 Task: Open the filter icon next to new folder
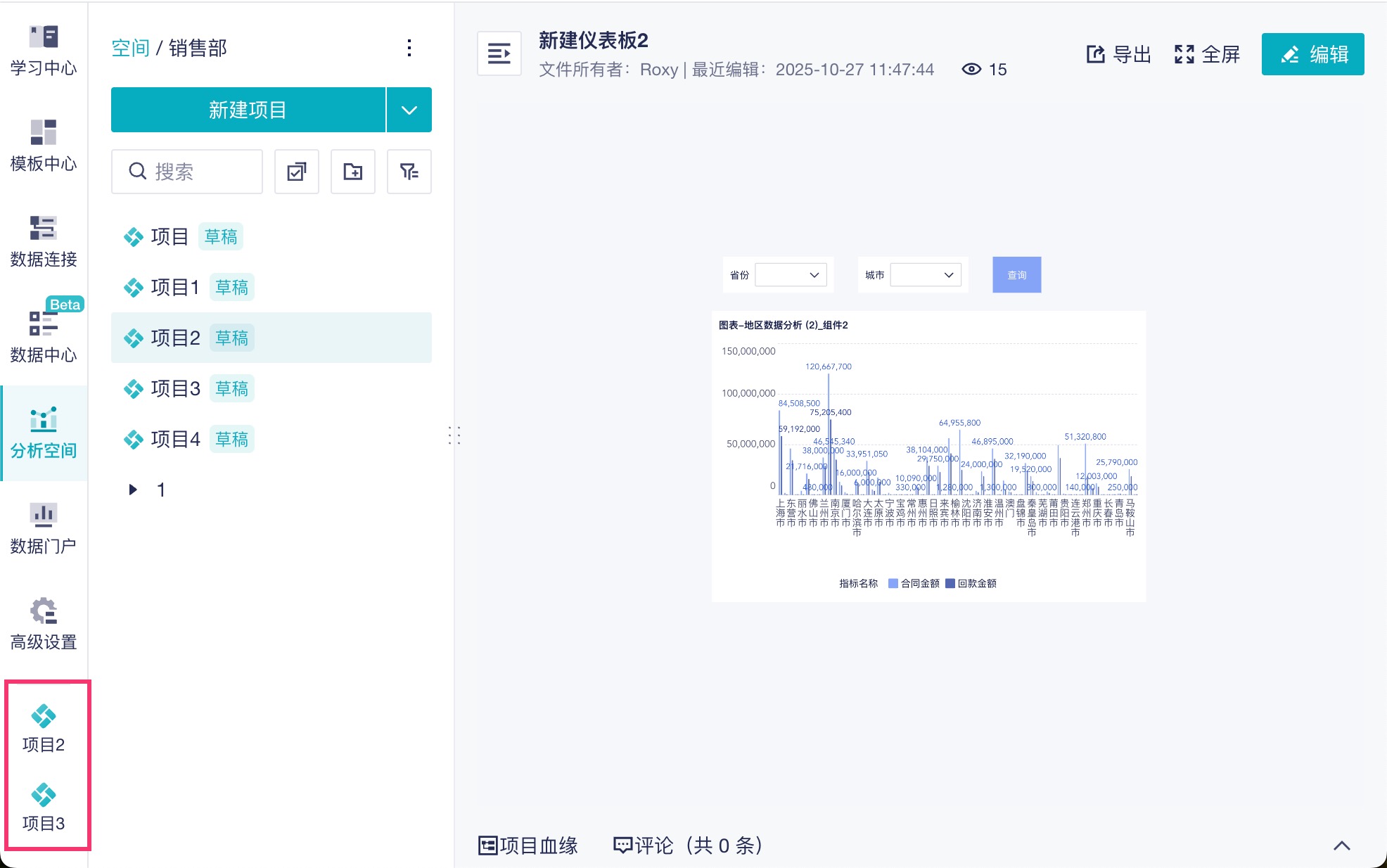click(409, 171)
